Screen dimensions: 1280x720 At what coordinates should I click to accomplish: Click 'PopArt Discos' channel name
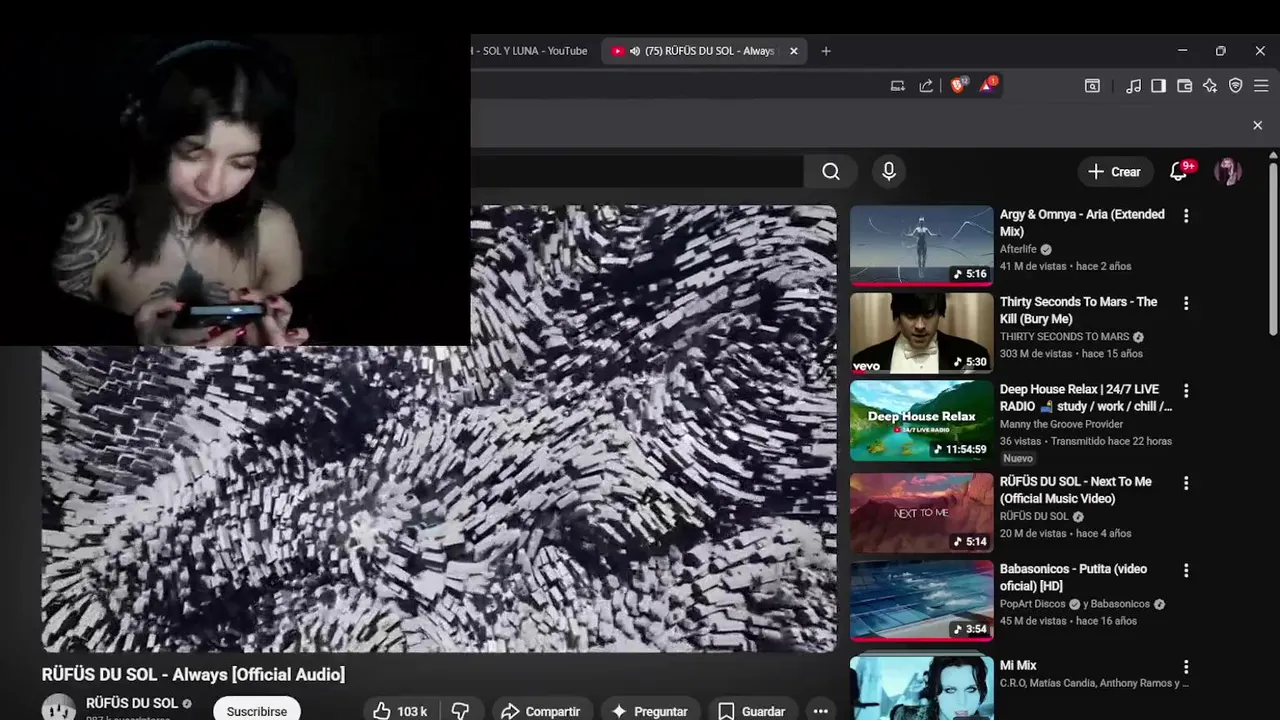(x=1033, y=604)
